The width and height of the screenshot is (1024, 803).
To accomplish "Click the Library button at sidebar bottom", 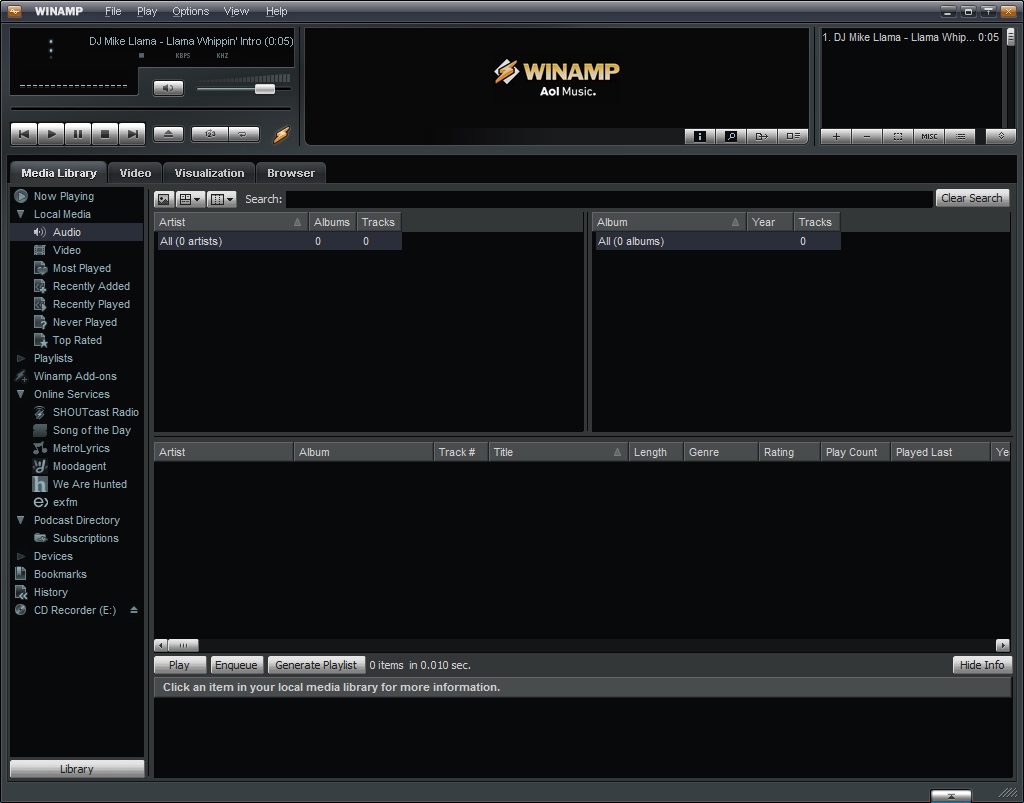I will coord(77,768).
